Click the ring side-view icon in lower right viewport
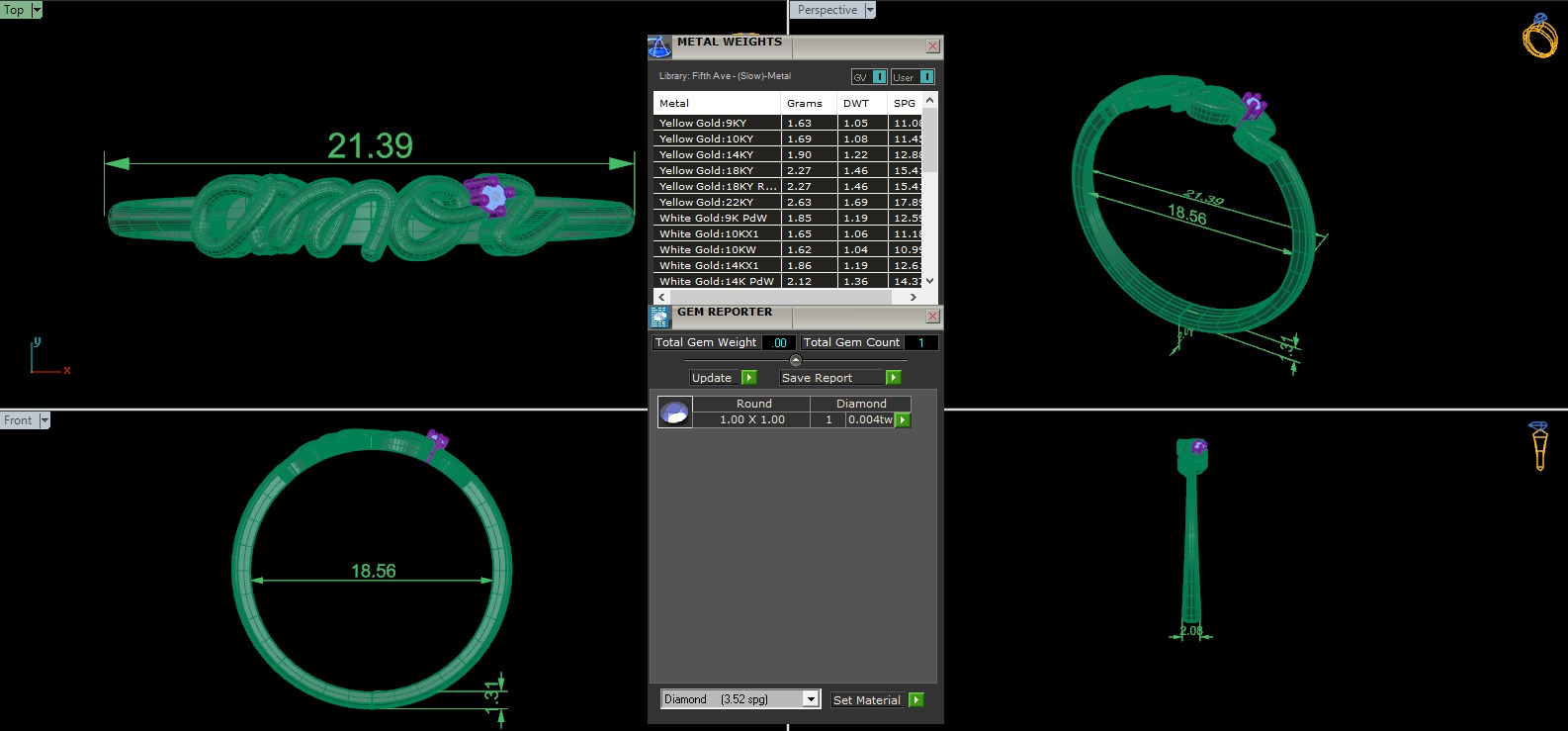This screenshot has width=1568, height=731. click(x=1539, y=446)
